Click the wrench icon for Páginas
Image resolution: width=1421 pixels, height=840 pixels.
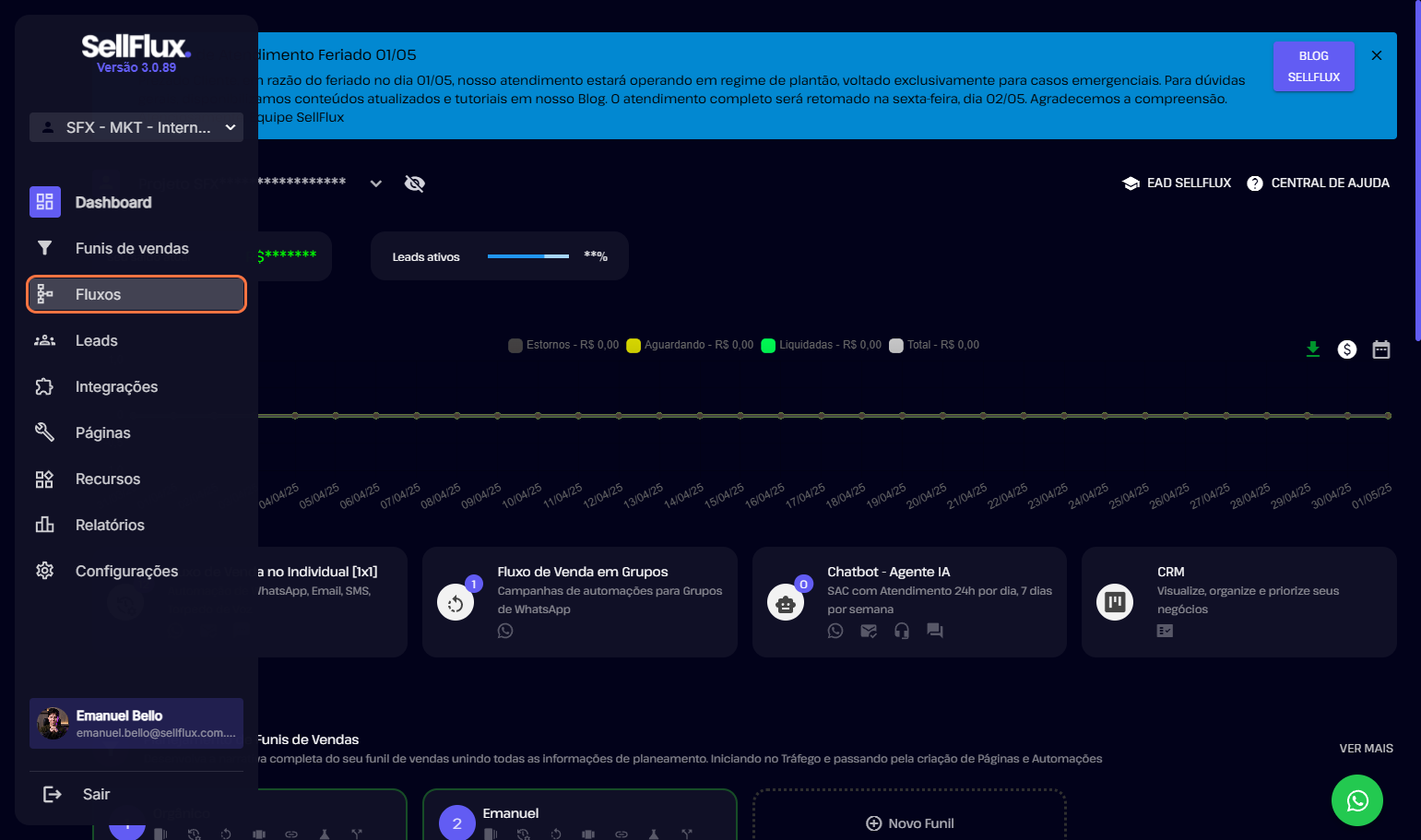click(44, 432)
